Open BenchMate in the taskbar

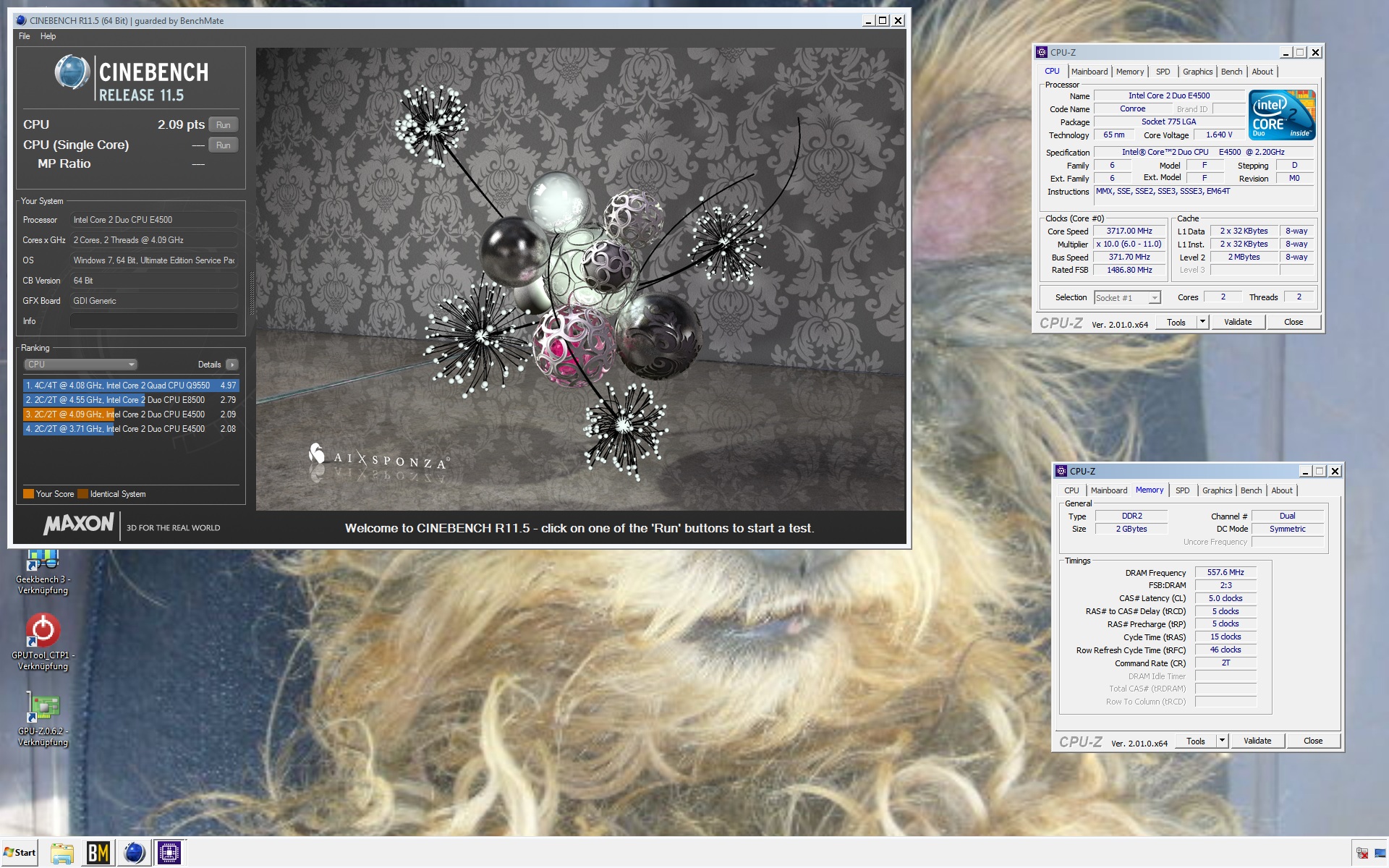pos(98,853)
